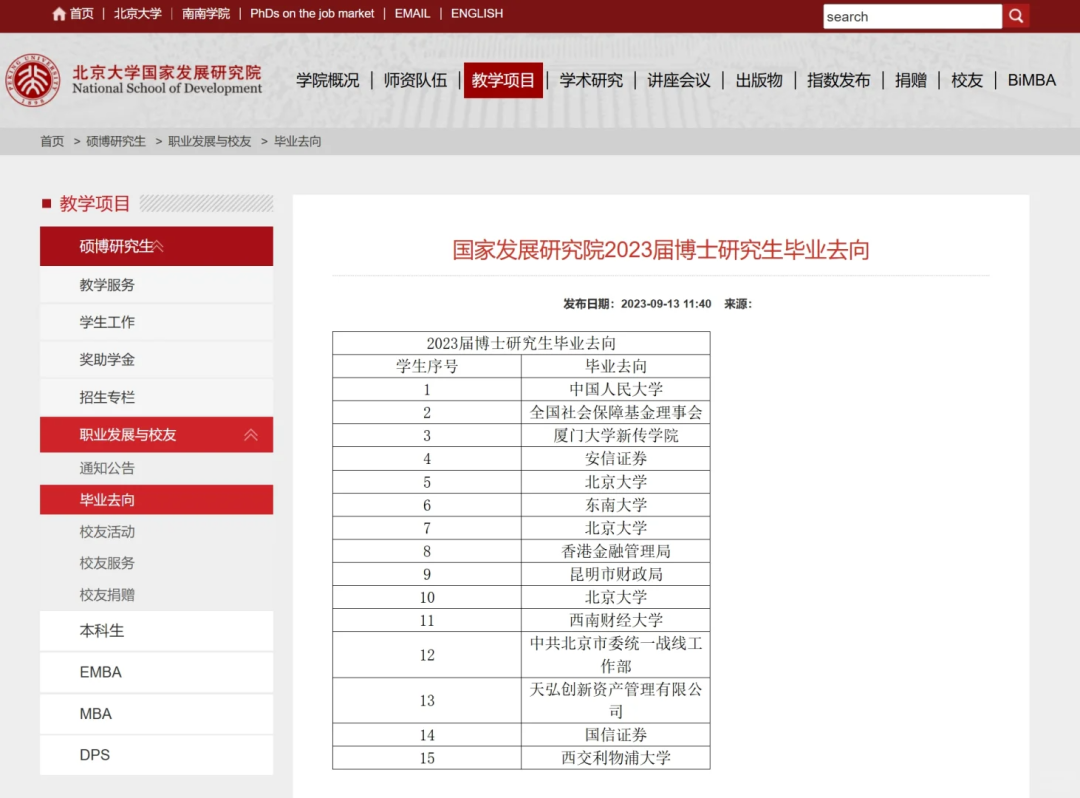This screenshot has width=1080, height=798.
Task: Open 校友服务 in the sidebar
Action: pyautogui.click(x=107, y=563)
